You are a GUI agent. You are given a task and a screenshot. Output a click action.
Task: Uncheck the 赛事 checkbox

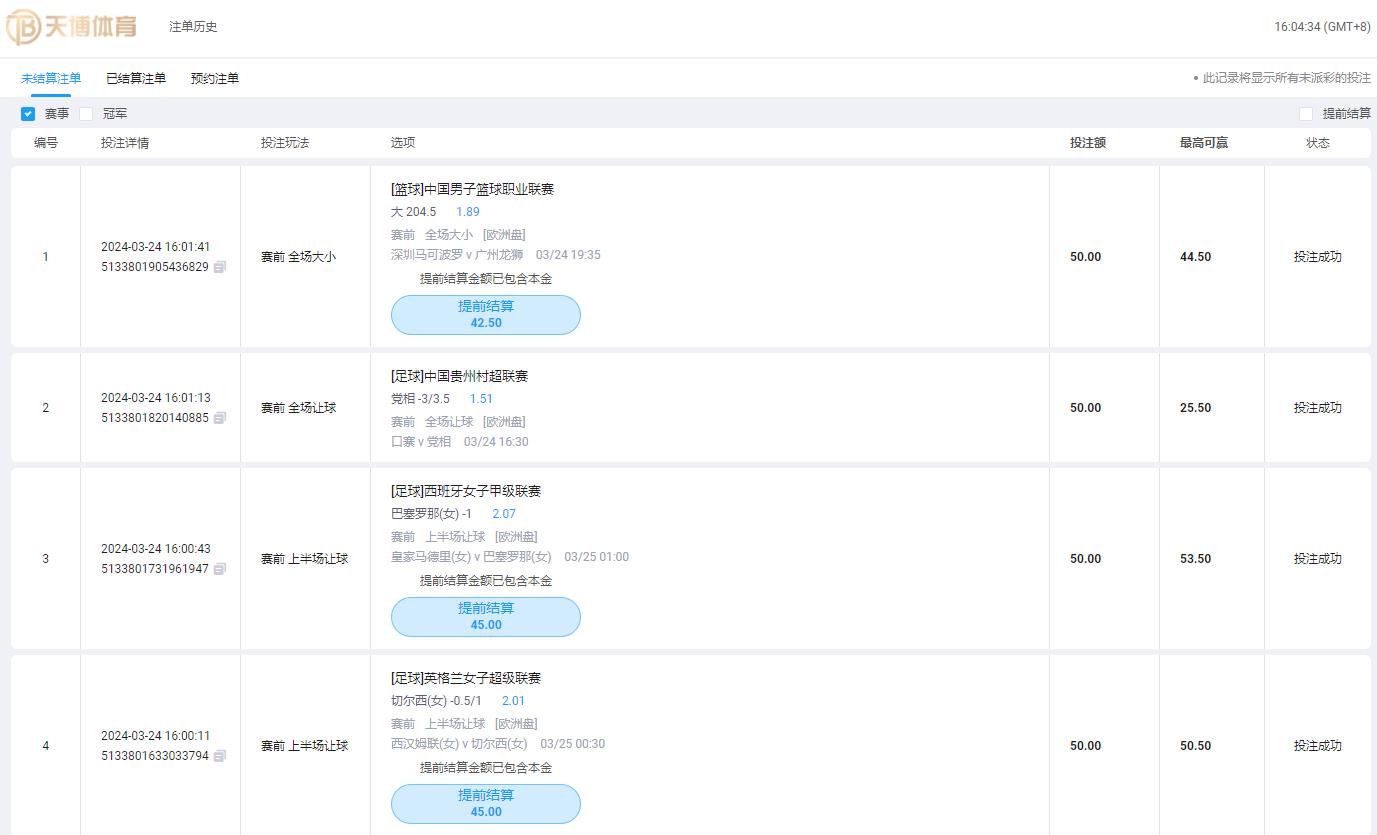(28, 114)
